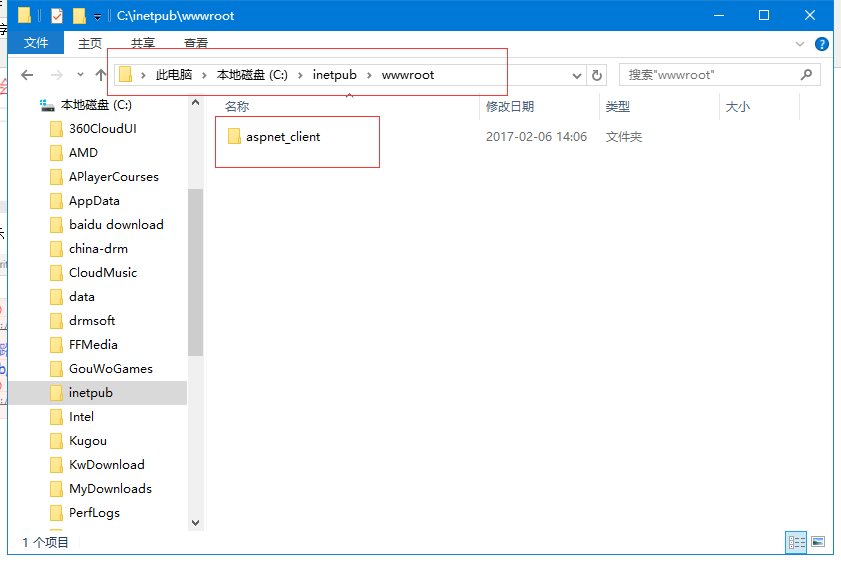Refresh the wwwroot folder view

point(596,76)
